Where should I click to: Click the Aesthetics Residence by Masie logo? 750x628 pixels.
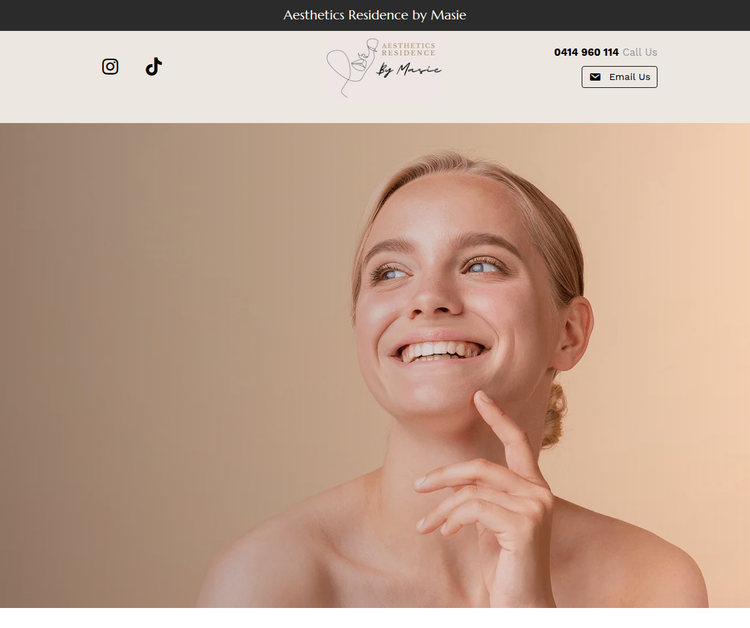click(384, 68)
